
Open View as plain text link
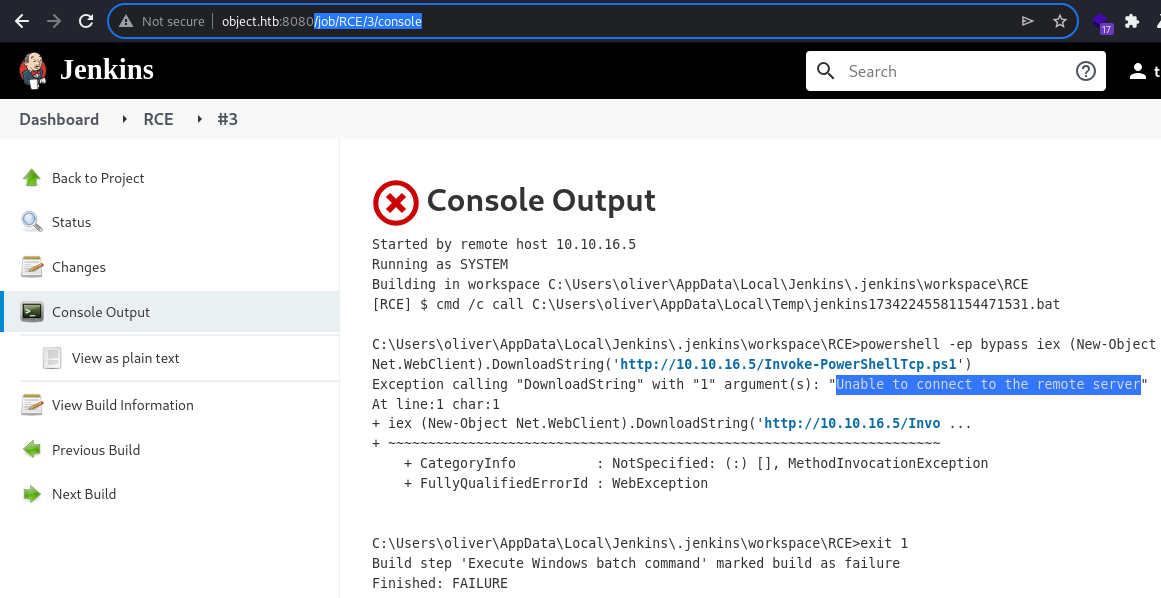click(x=125, y=358)
